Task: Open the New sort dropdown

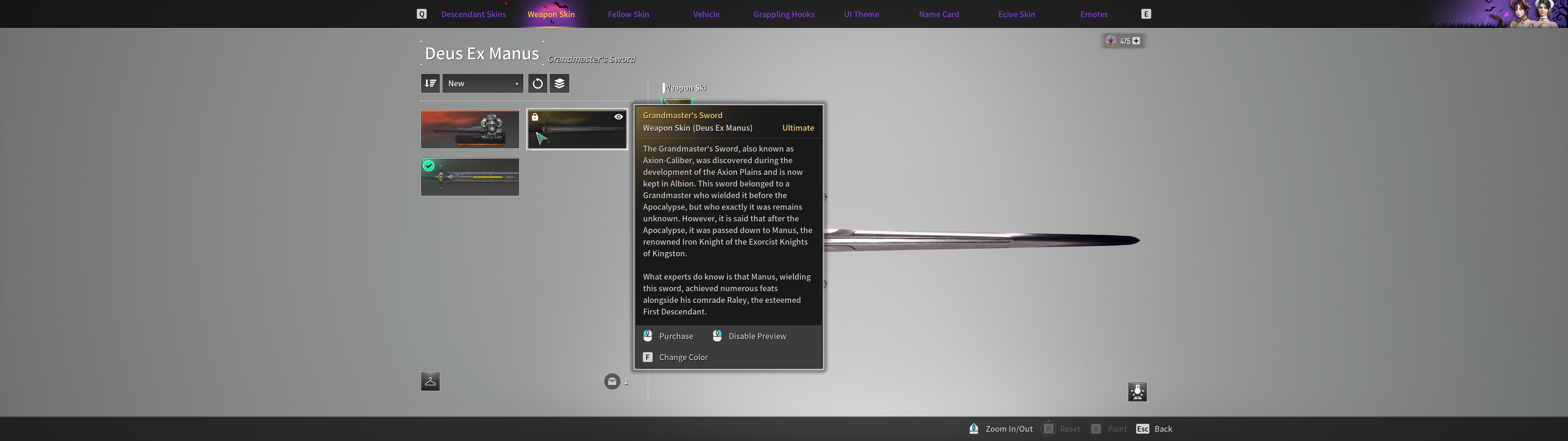Action: [x=482, y=83]
